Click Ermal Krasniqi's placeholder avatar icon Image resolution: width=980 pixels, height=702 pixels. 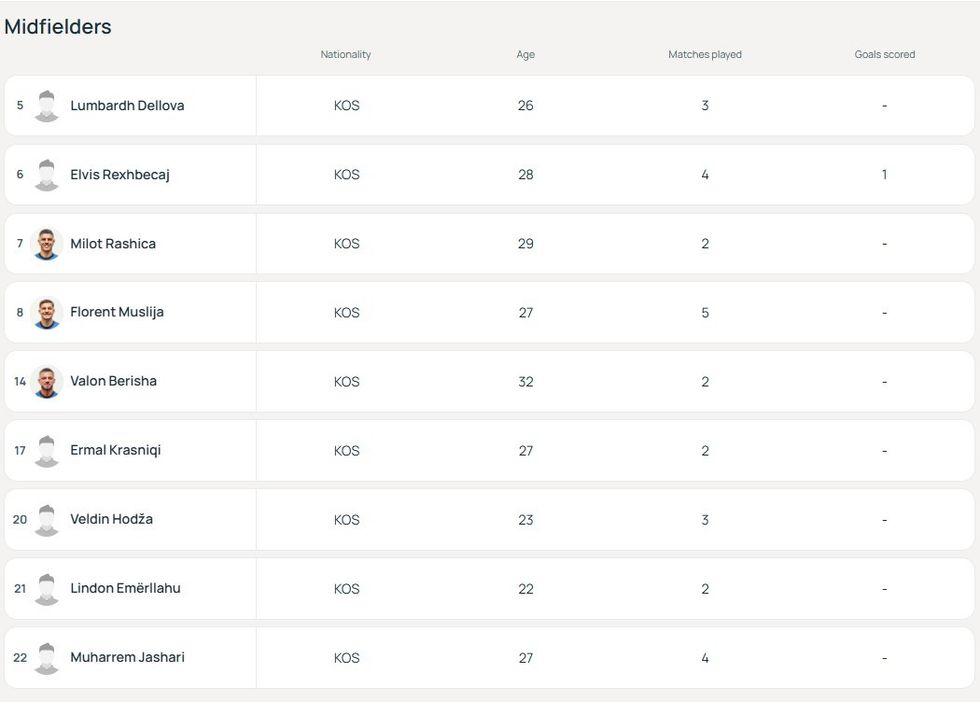click(46, 451)
